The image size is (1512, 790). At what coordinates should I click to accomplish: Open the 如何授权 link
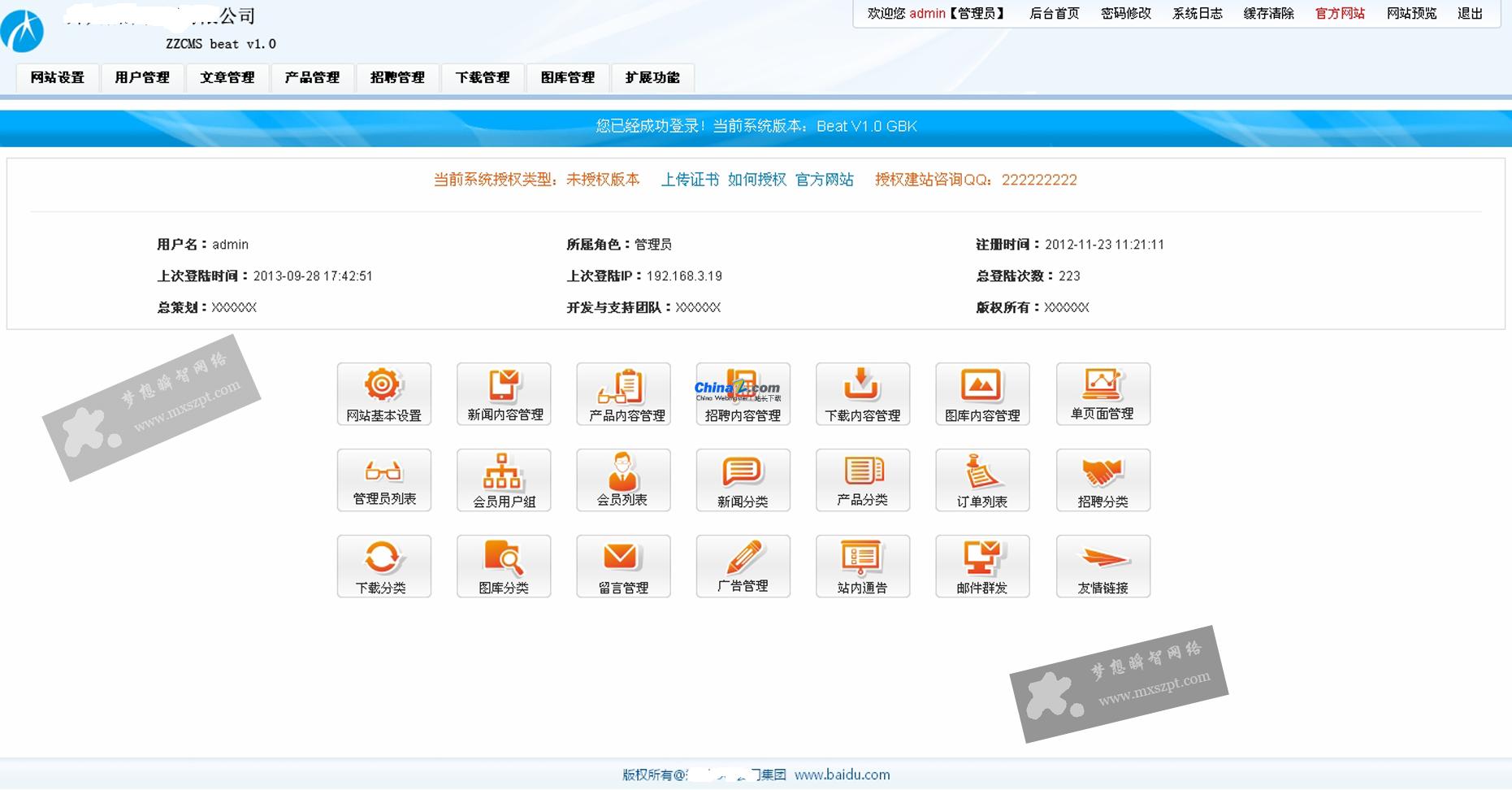tap(756, 180)
